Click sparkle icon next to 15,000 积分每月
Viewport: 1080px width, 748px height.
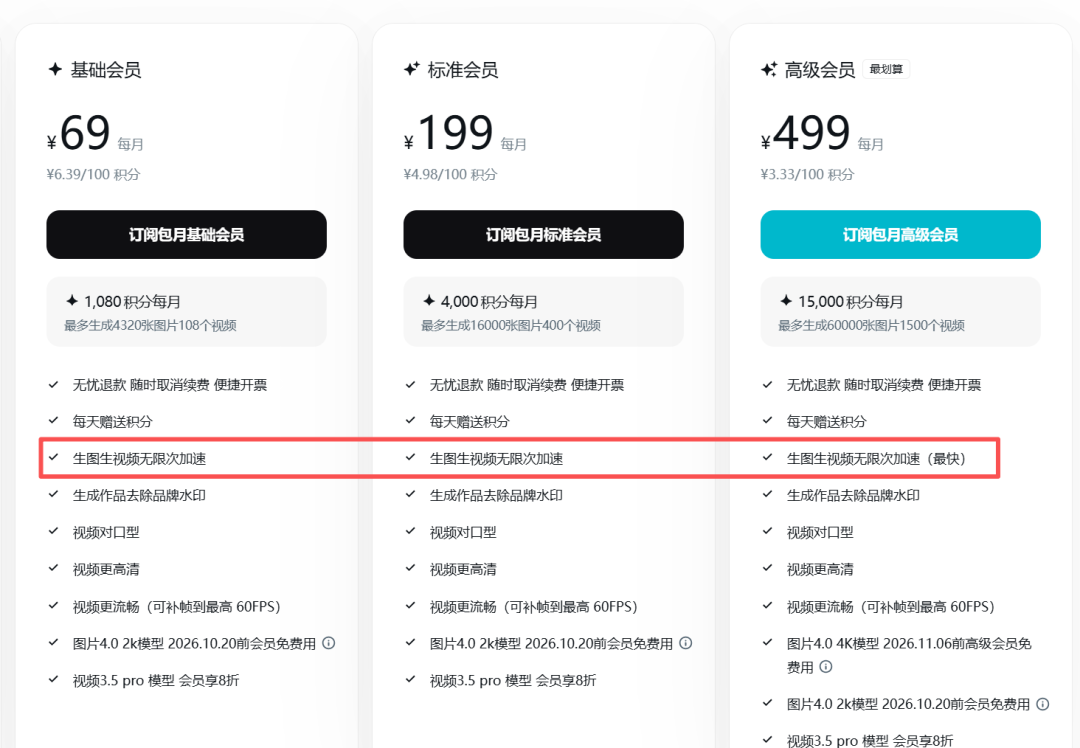pos(785,301)
